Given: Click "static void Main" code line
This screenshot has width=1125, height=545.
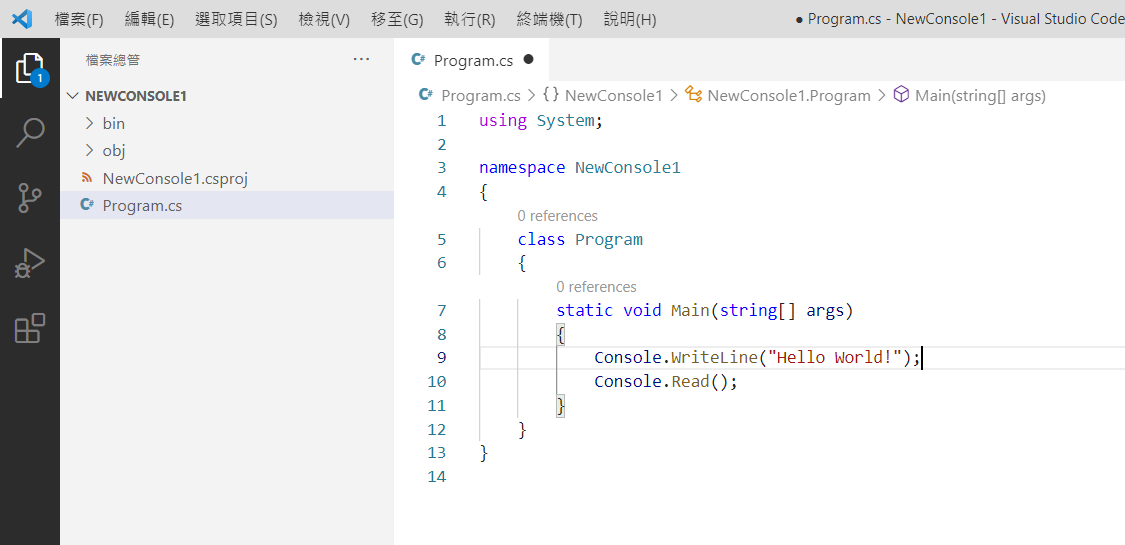Looking at the screenshot, I should pos(705,311).
